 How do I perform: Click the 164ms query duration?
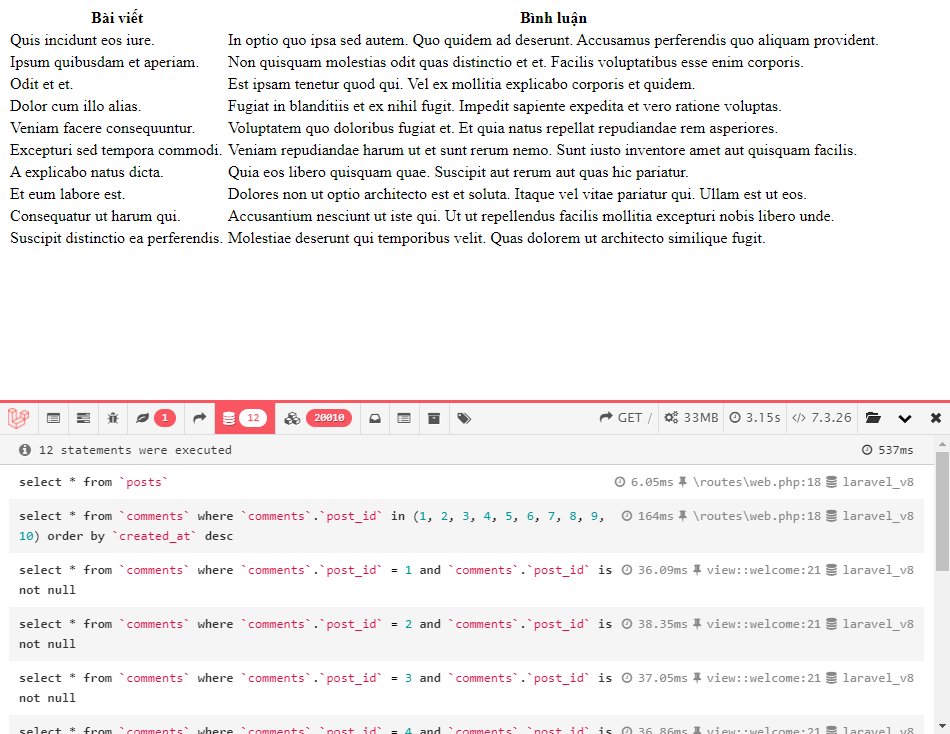click(x=648, y=516)
